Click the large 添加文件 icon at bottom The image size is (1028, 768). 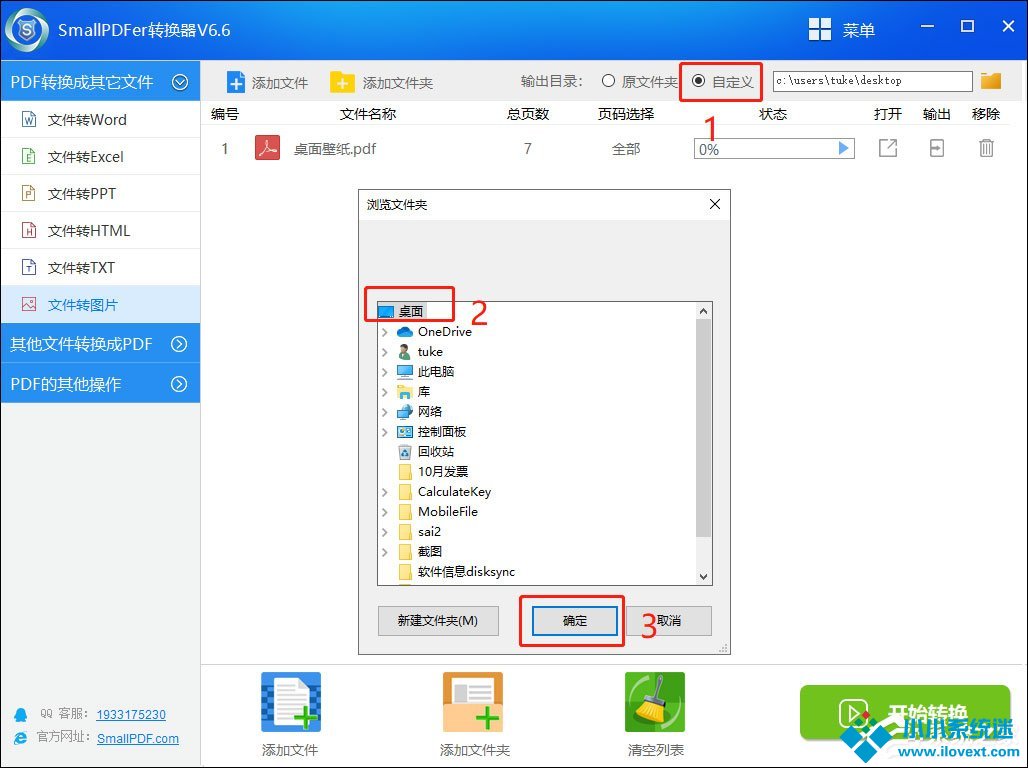click(x=290, y=702)
